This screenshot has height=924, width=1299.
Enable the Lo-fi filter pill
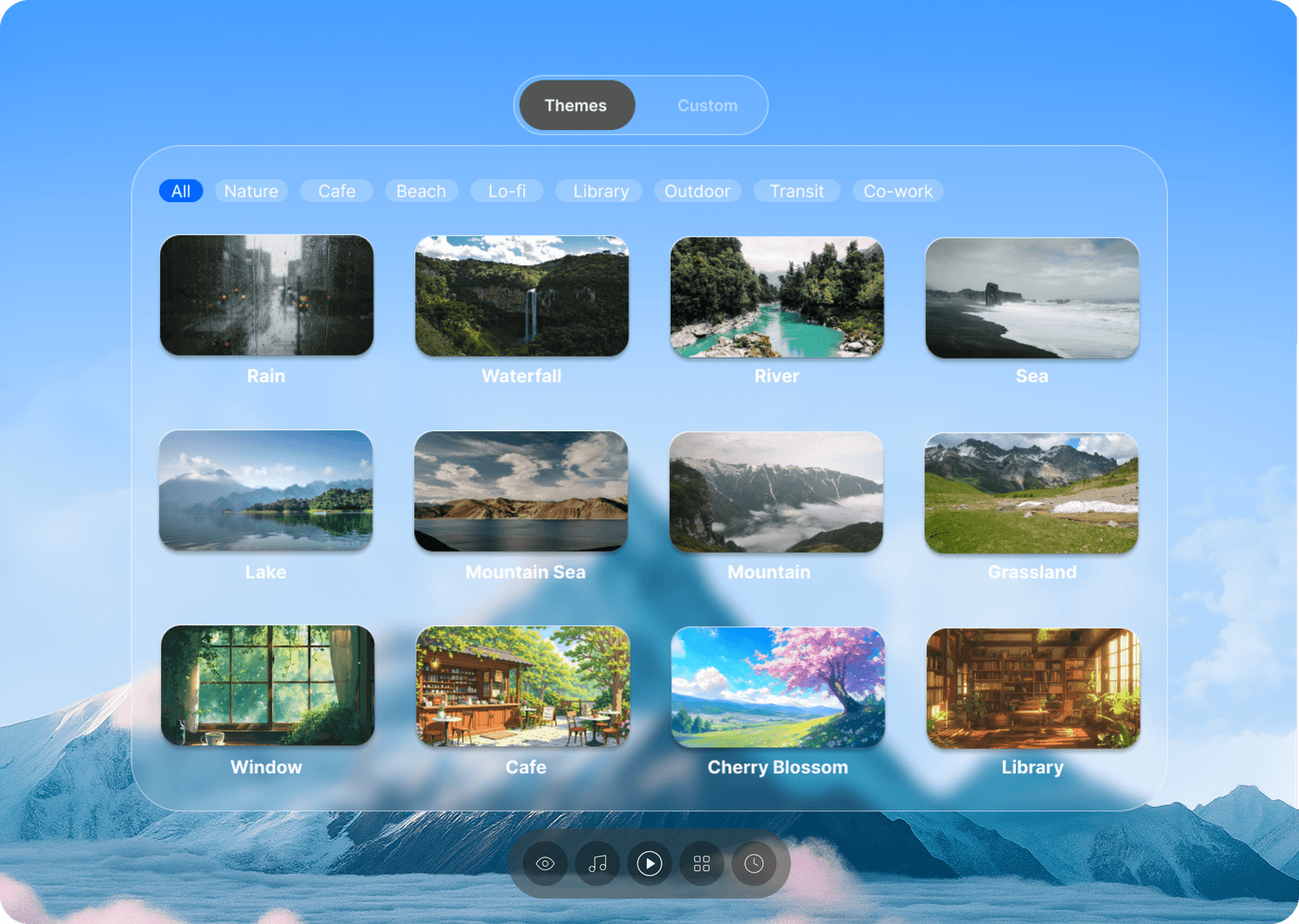tap(506, 191)
